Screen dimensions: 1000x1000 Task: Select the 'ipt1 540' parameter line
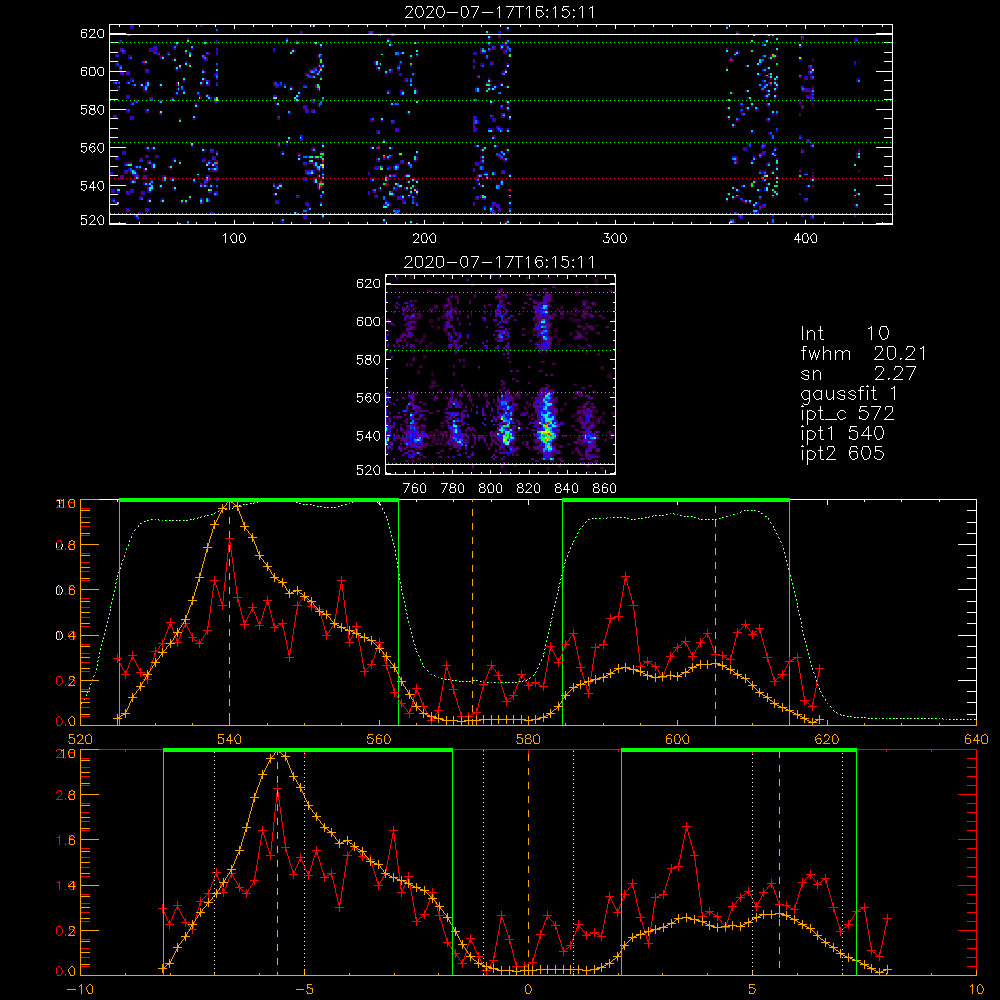click(842, 434)
